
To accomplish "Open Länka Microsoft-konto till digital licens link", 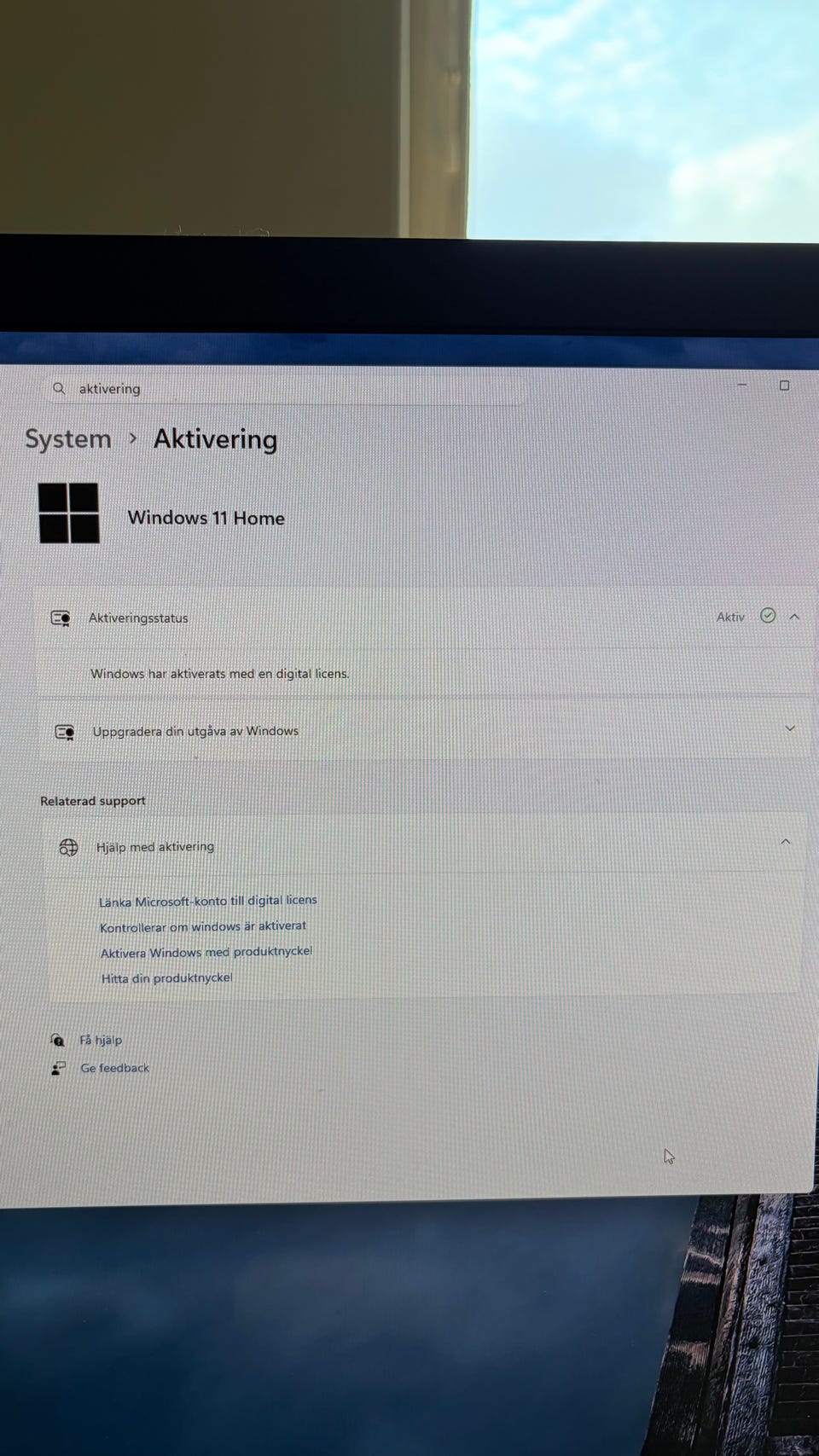I will pyautogui.click(x=207, y=901).
